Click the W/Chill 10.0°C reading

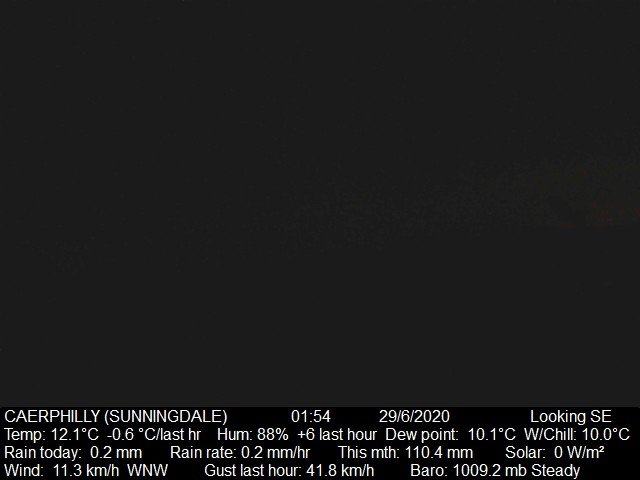pyautogui.click(x=577, y=435)
